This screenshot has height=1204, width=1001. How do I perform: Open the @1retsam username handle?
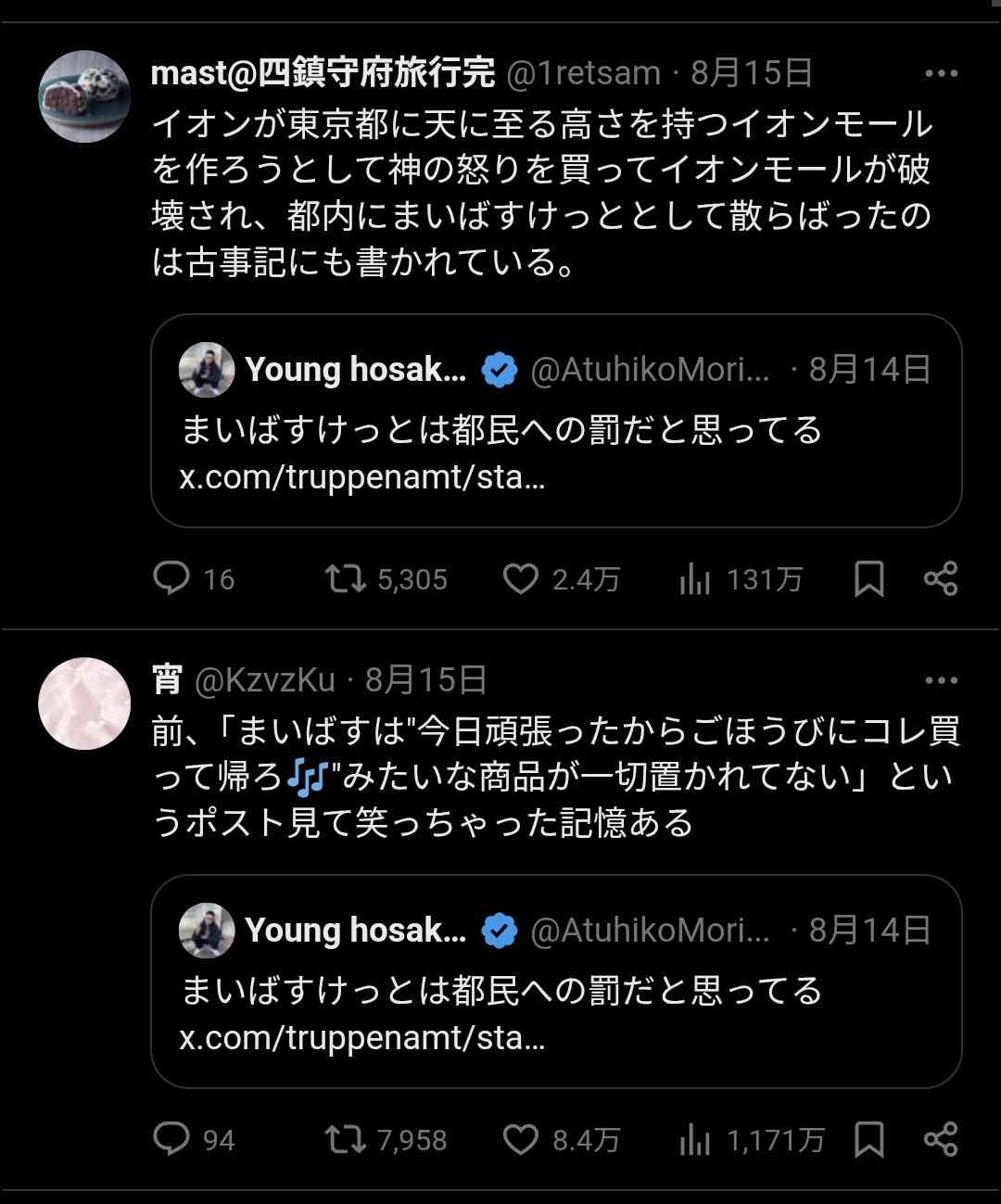(583, 73)
